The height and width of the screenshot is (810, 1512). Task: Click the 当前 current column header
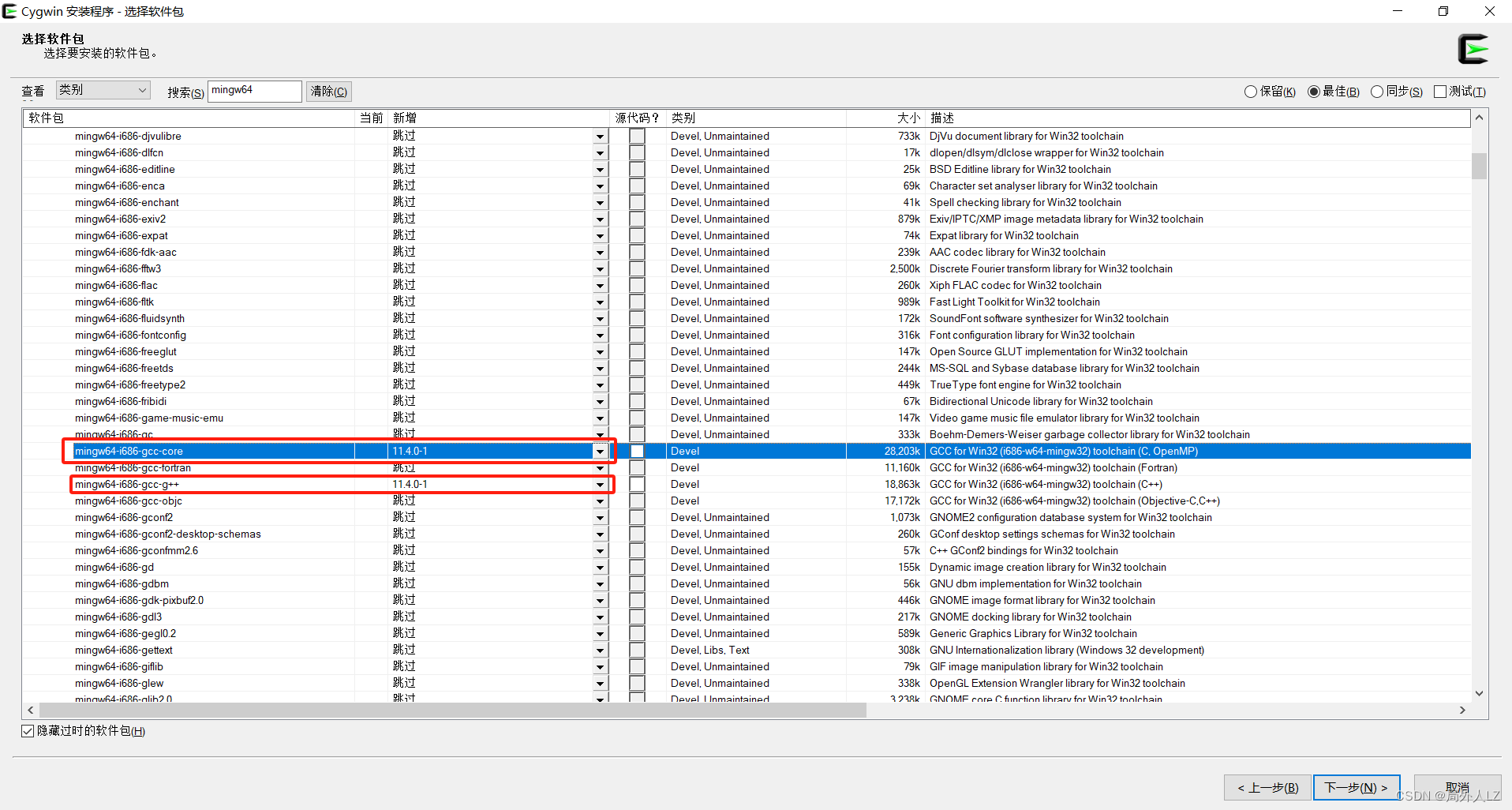pos(372,118)
